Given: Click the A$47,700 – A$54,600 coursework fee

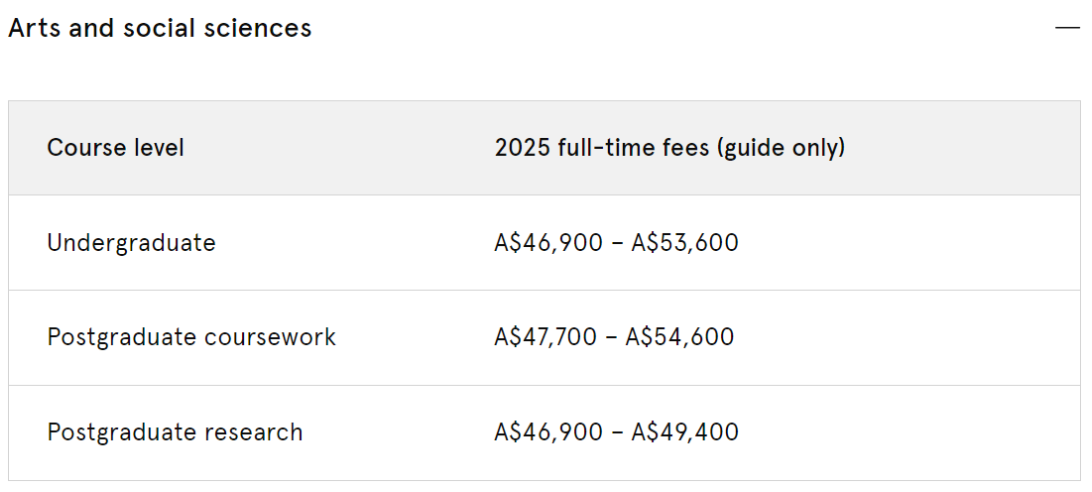Looking at the screenshot, I should coord(614,337).
